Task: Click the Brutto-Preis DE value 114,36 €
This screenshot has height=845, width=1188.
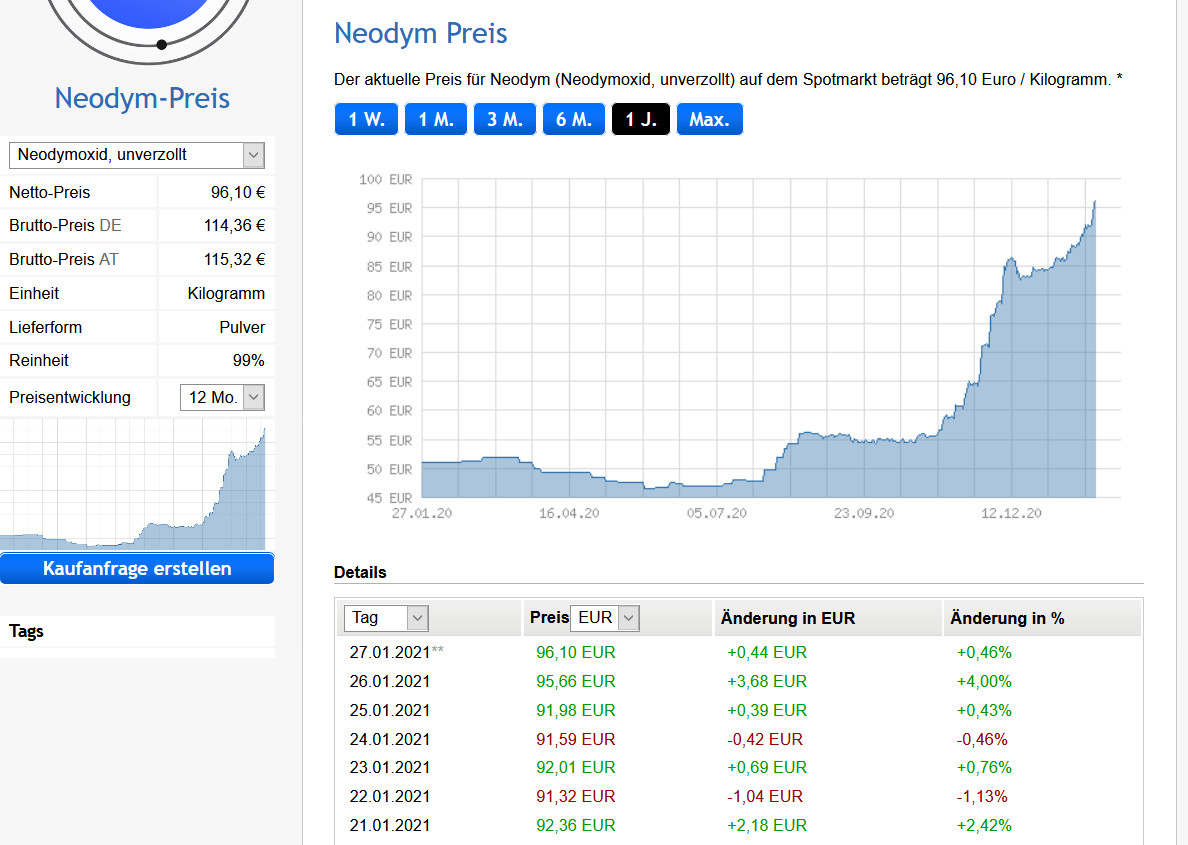Action: (x=234, y=226)
